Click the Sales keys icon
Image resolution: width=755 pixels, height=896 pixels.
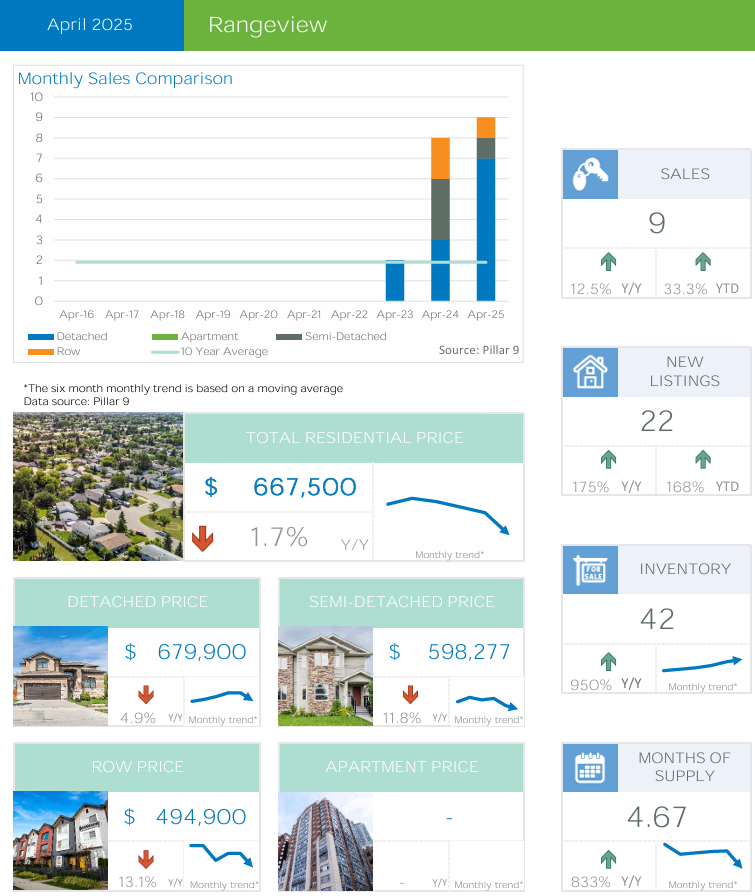590,174
